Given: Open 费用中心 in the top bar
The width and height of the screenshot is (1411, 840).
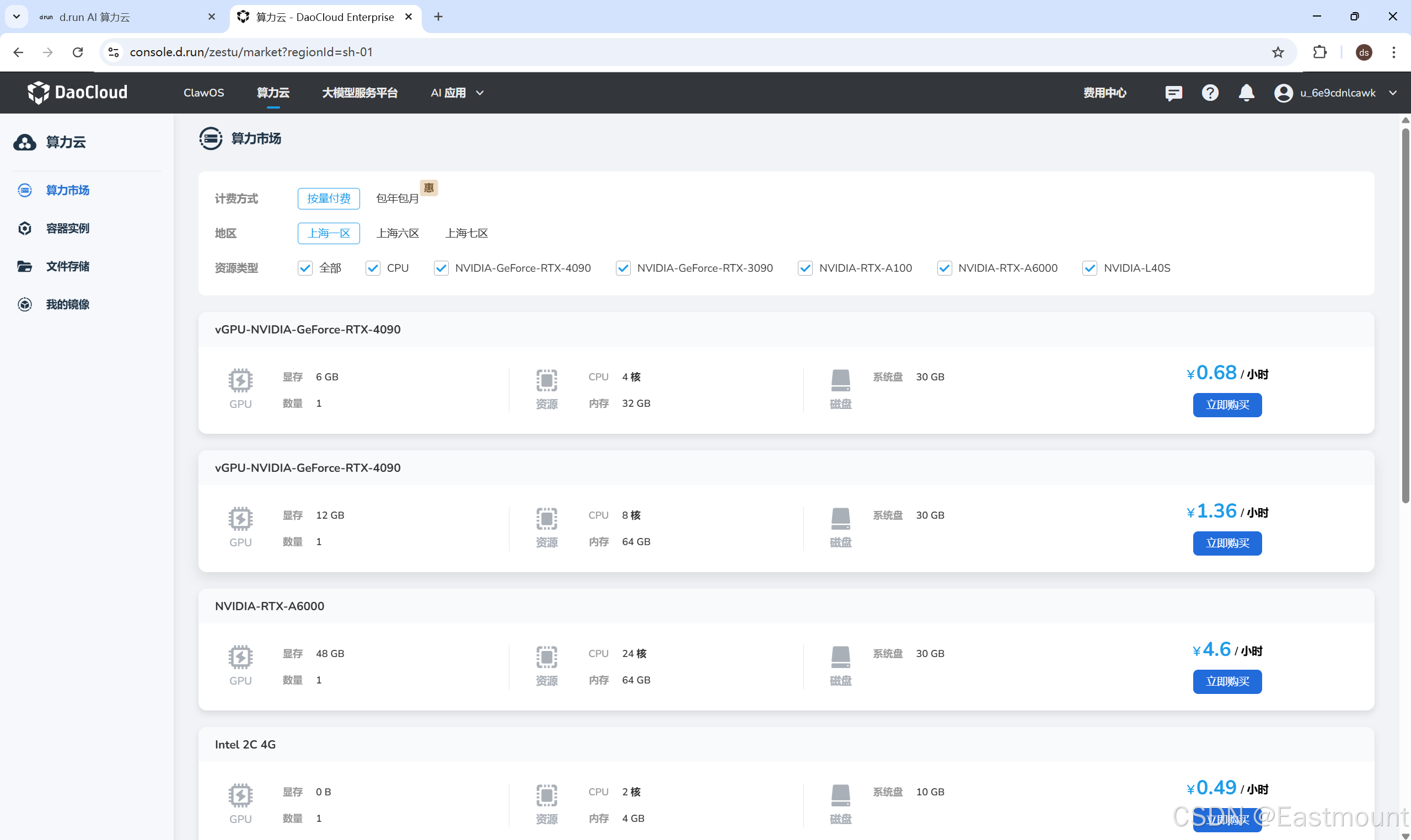Looking at the screenshot, I should pyautogui.click(x=1104, y=93).
